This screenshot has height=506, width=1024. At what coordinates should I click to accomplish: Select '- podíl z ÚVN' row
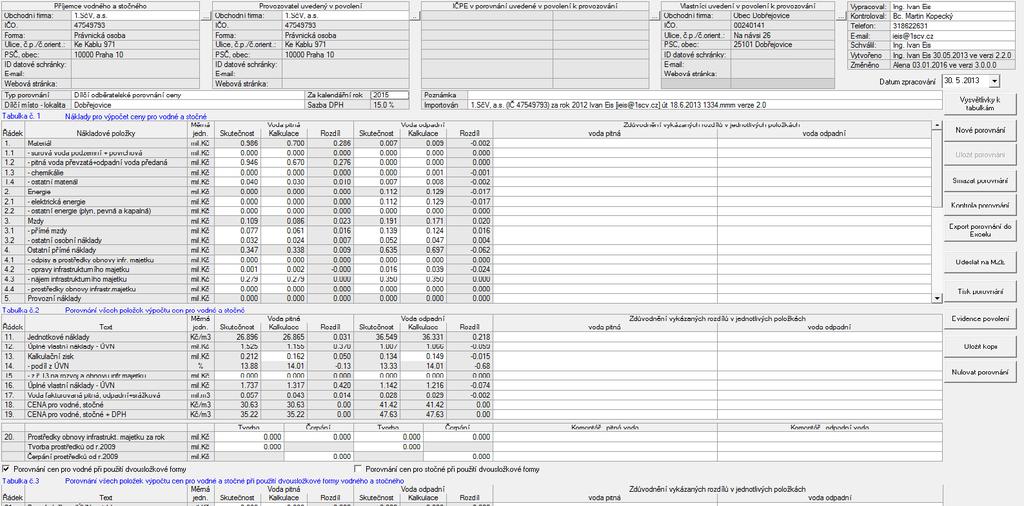point(106,366)
